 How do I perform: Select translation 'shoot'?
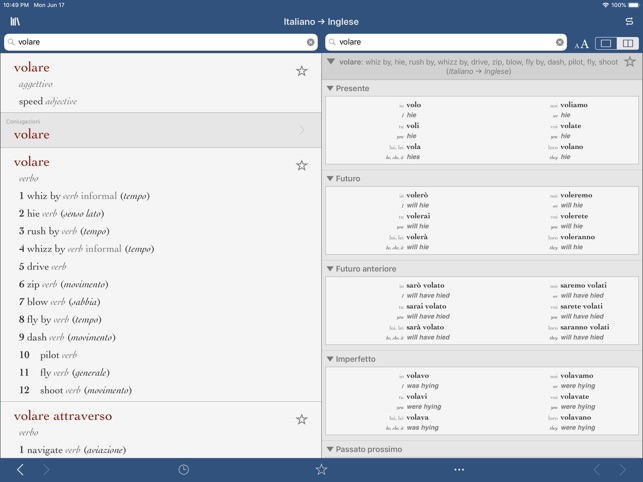(x=51, y=390)
